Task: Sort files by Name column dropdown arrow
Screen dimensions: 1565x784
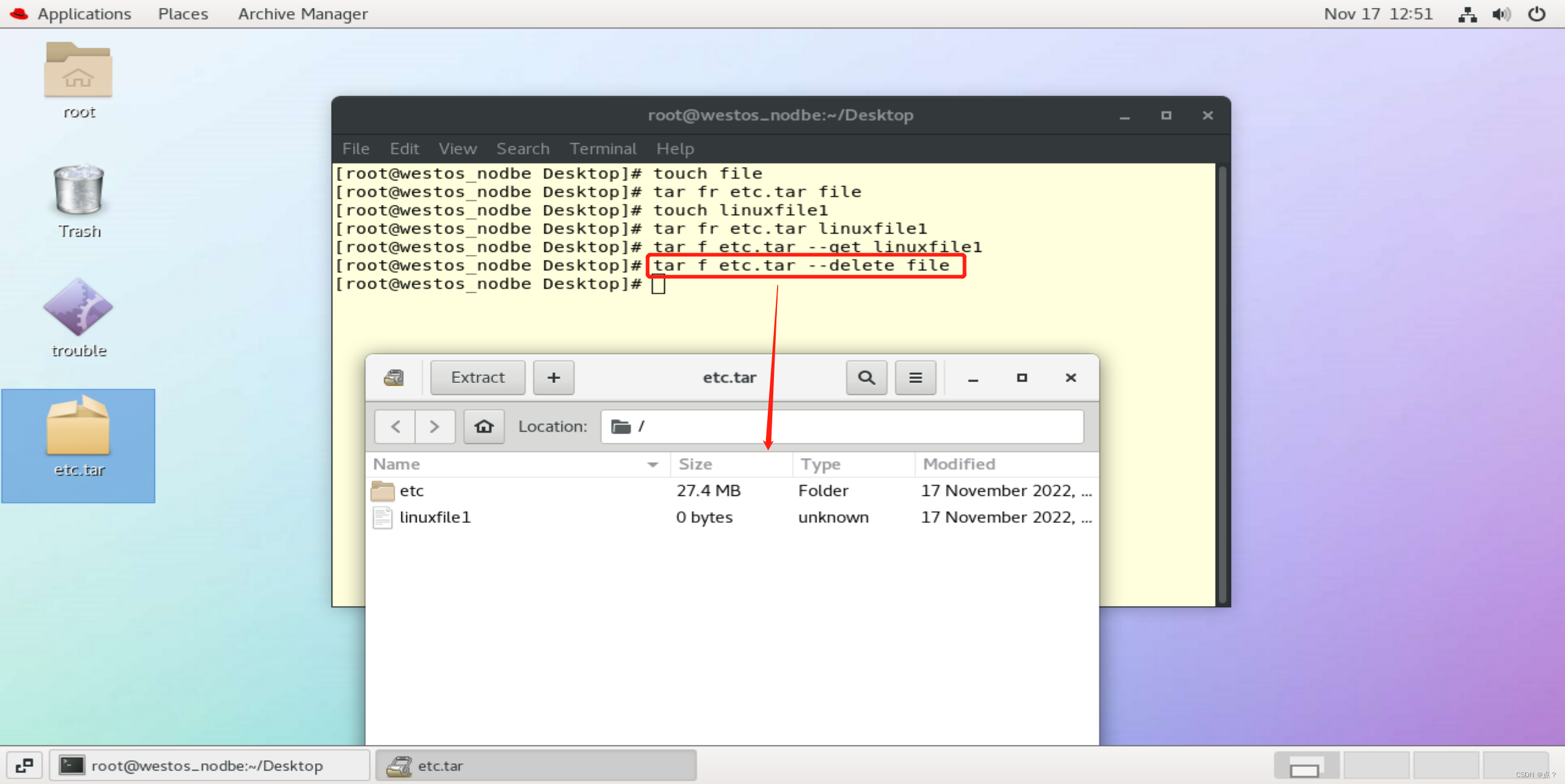Action: point(653,464)
